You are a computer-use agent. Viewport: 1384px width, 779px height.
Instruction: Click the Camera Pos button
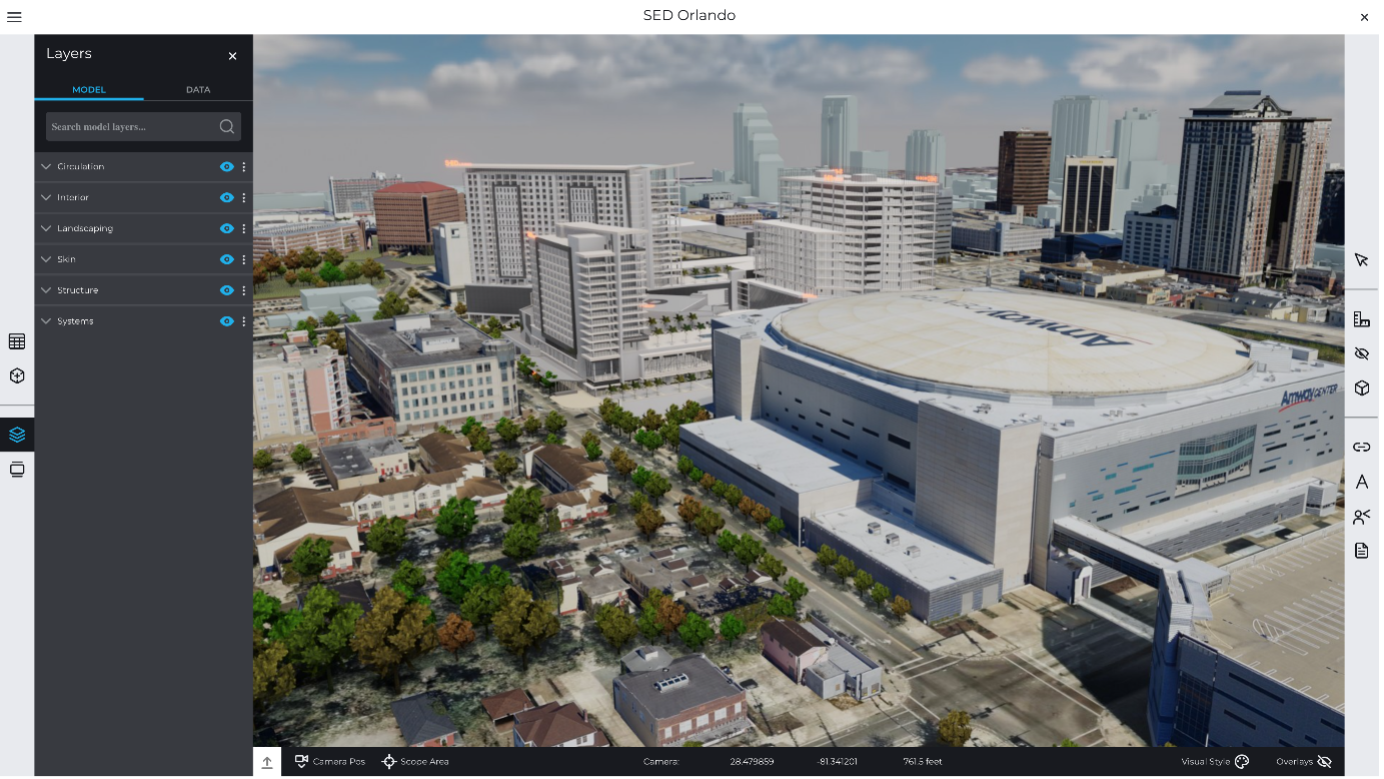(x=330, y=762)
